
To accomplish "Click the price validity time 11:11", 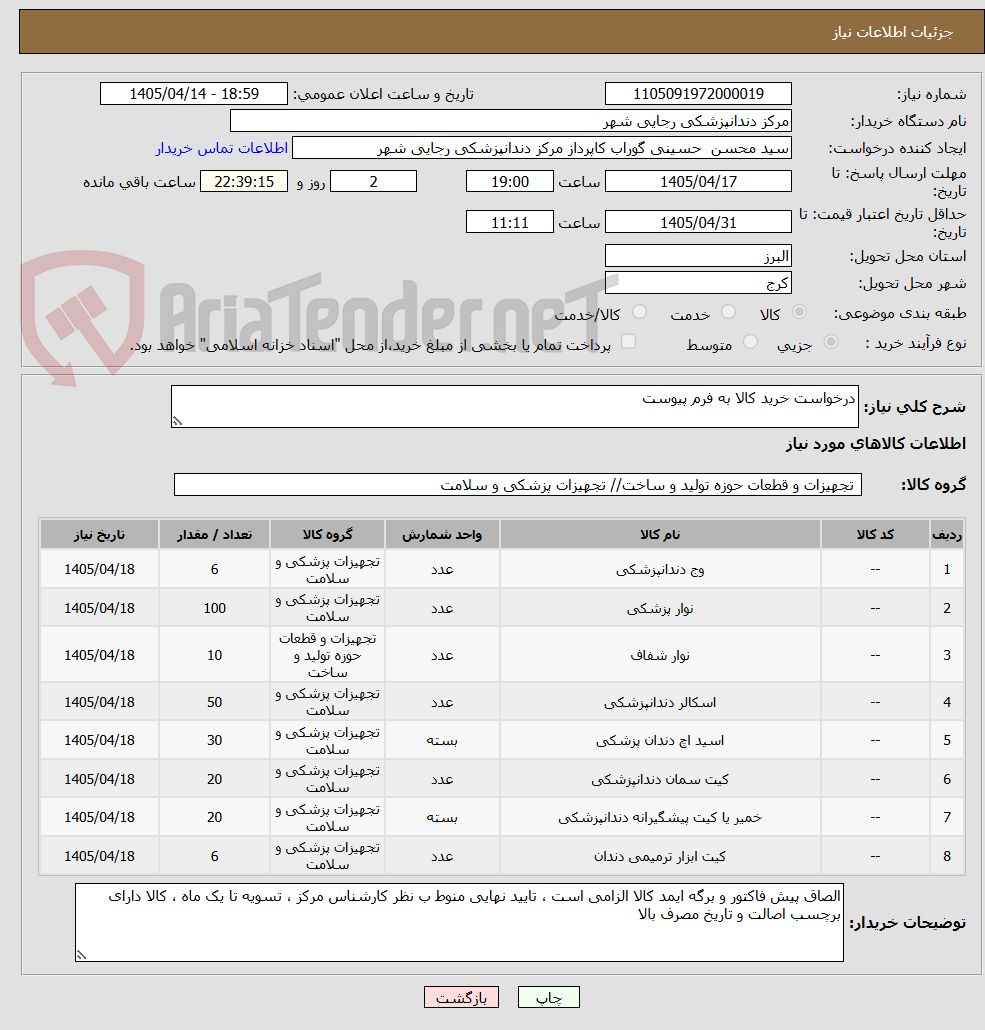I will coord(510,222).
